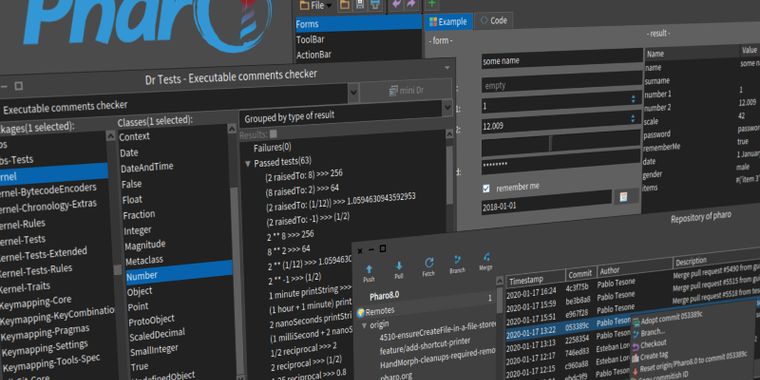Click the stepper arrows on the 12.009 field

coord(633,118)
